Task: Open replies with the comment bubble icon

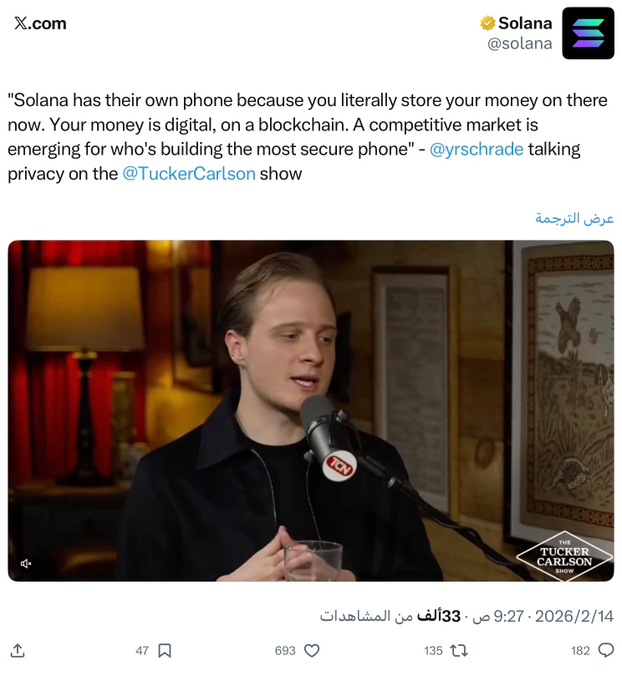Action: click(x=606, y=650)
